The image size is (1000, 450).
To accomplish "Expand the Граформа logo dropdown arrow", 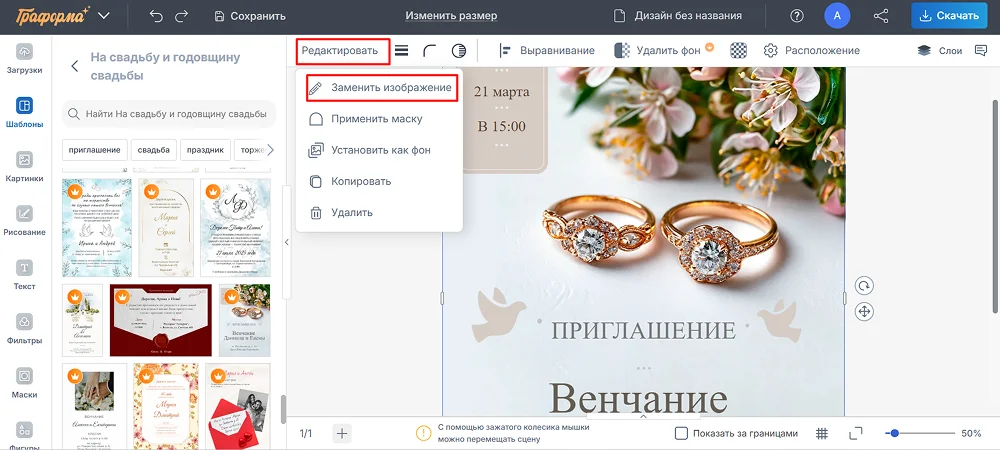I will pos(105,16).
